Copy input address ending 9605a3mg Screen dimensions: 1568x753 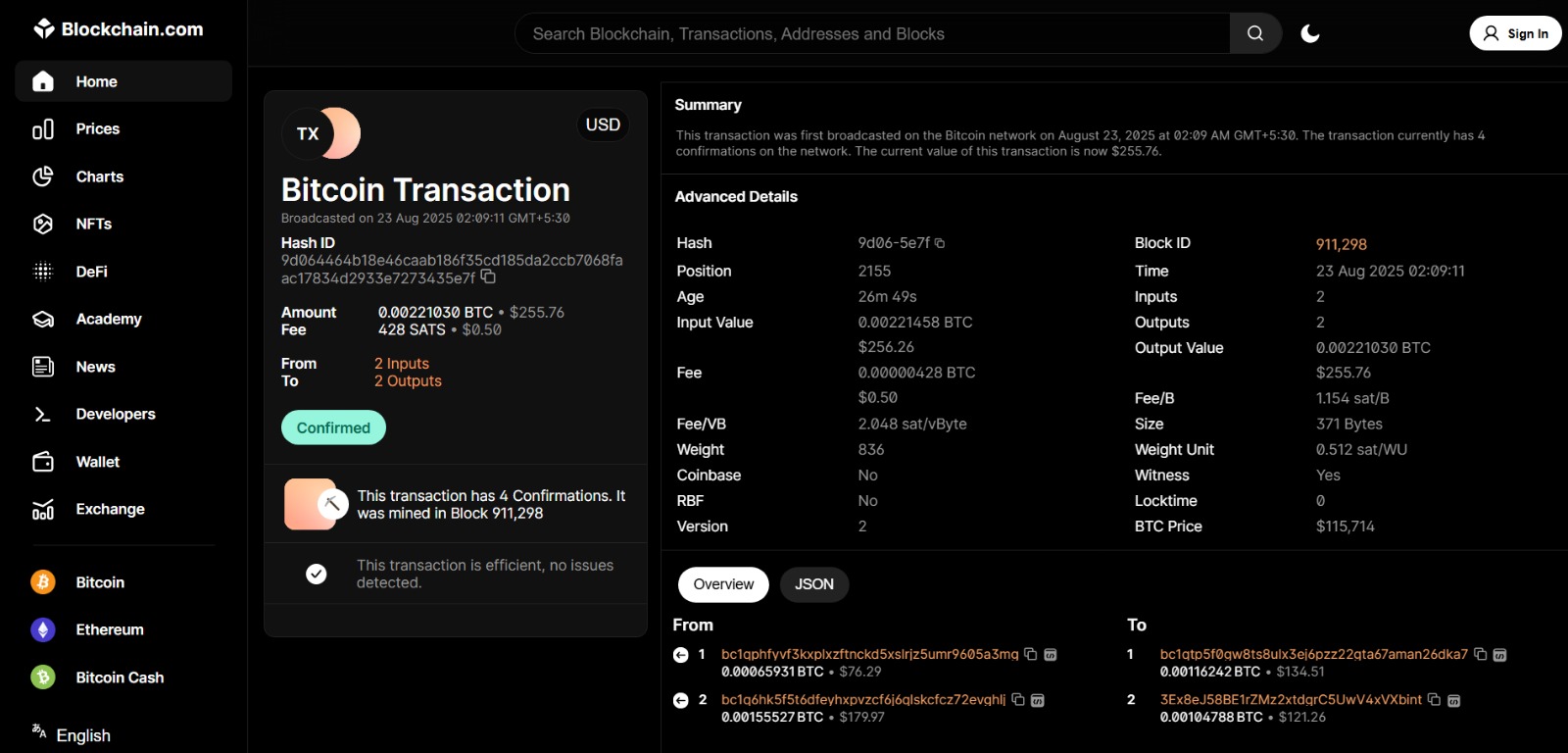pos(1031,654)
